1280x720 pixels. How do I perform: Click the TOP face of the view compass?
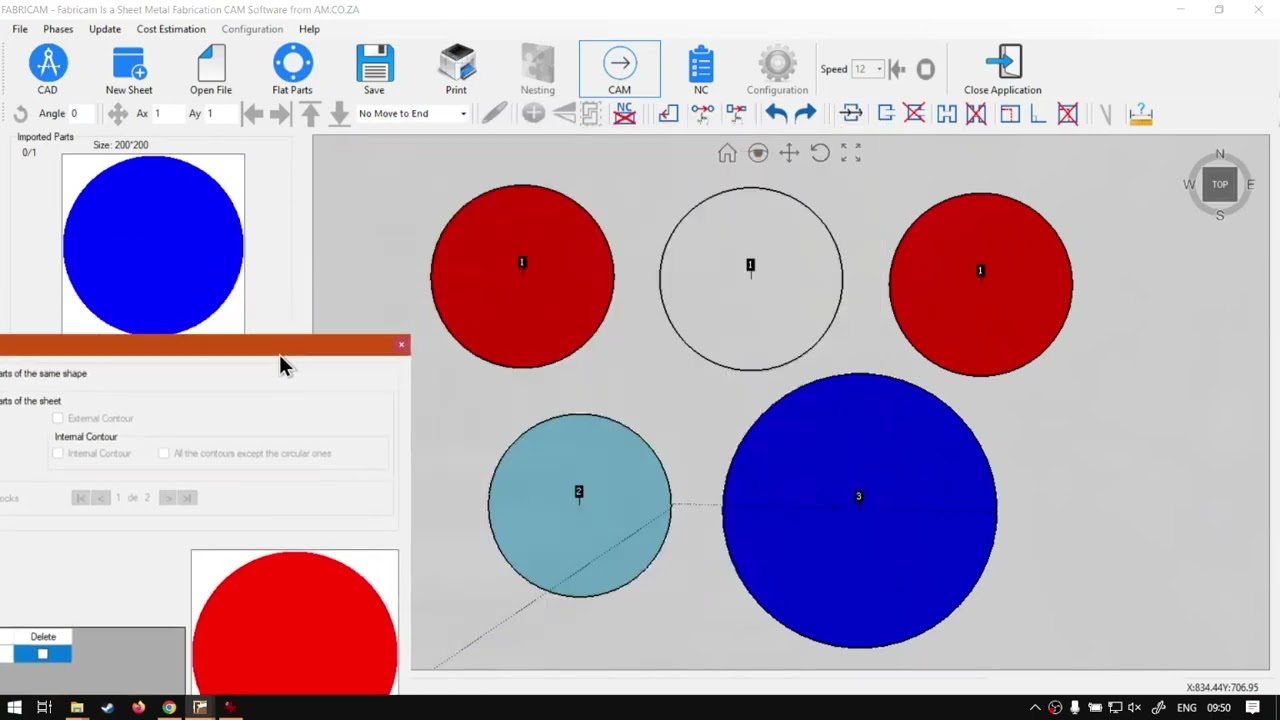click(x=1220, y=184)
